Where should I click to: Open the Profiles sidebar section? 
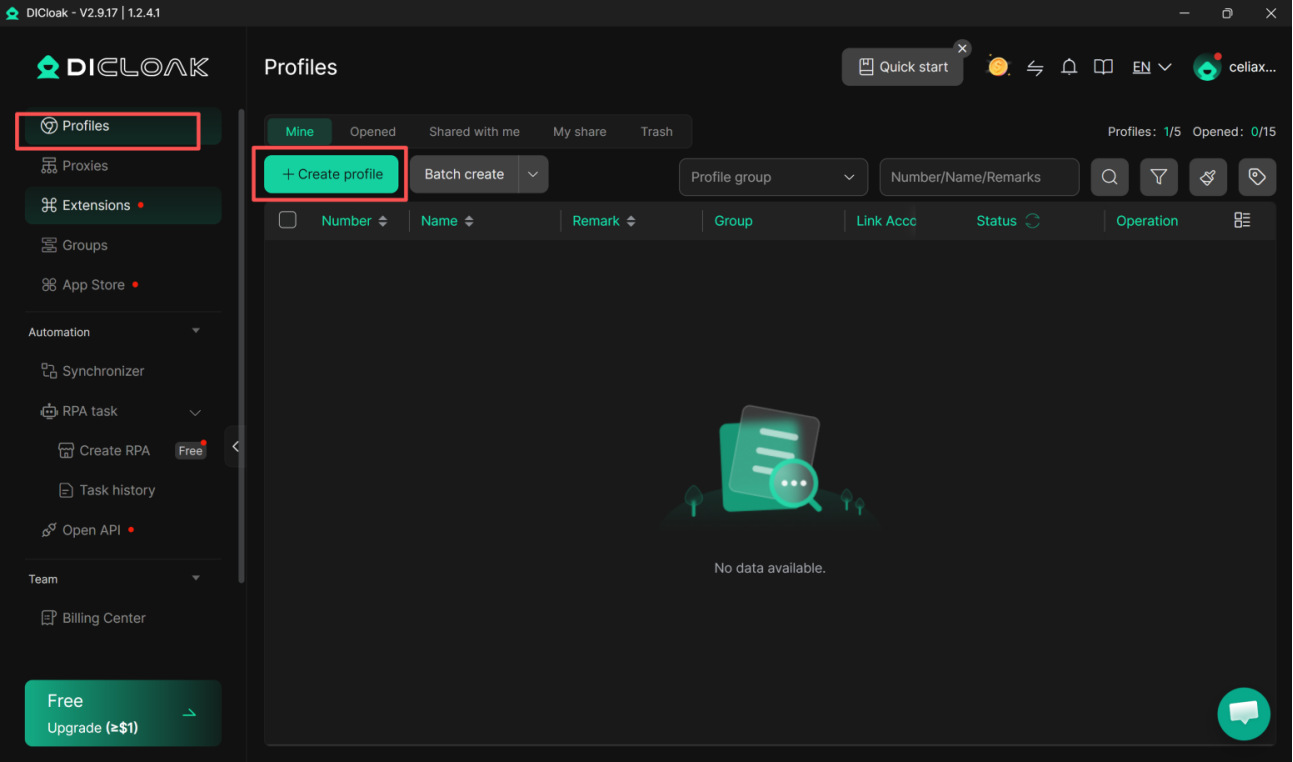[122, 126]
